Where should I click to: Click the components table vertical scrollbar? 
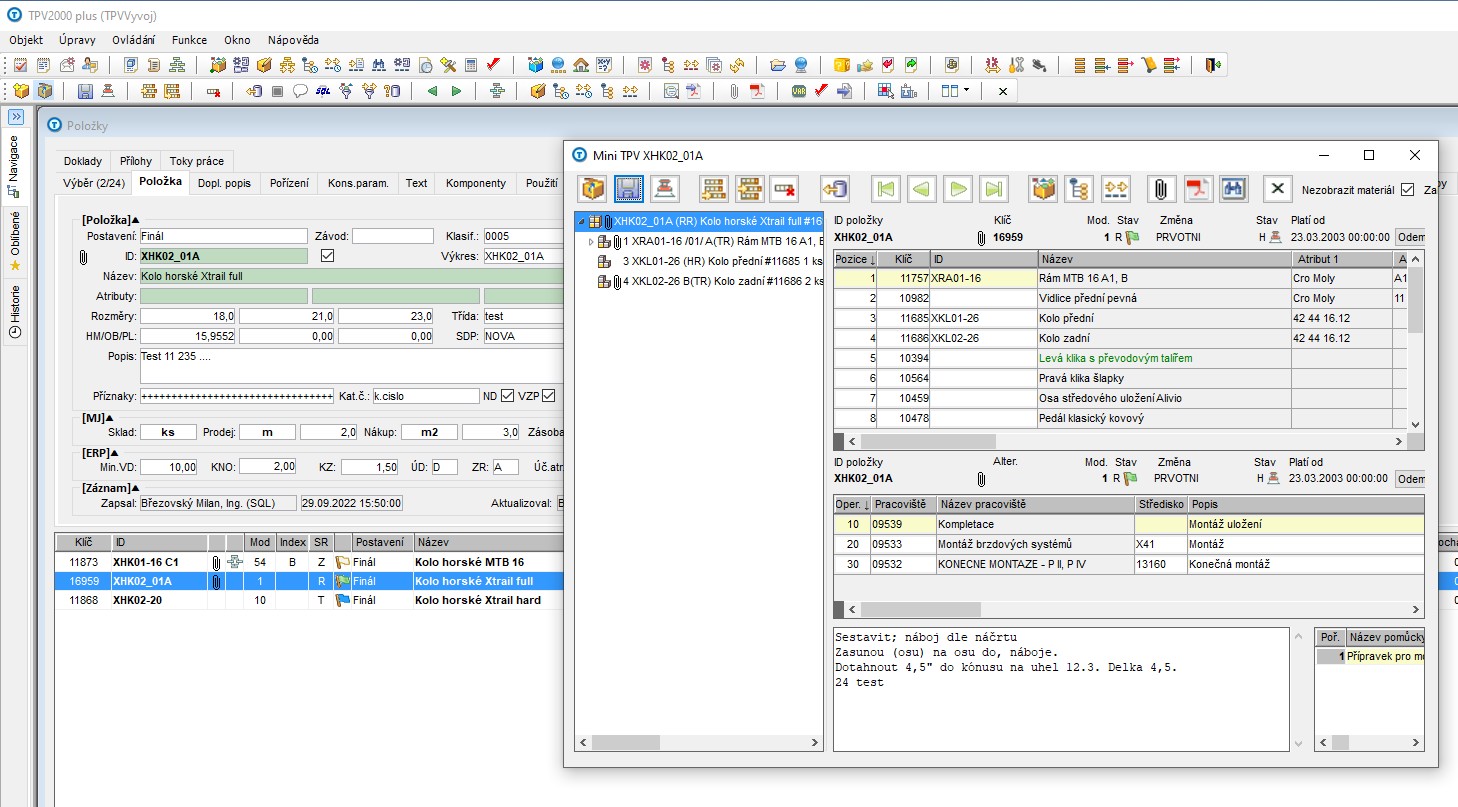[x=1416, y=341]
